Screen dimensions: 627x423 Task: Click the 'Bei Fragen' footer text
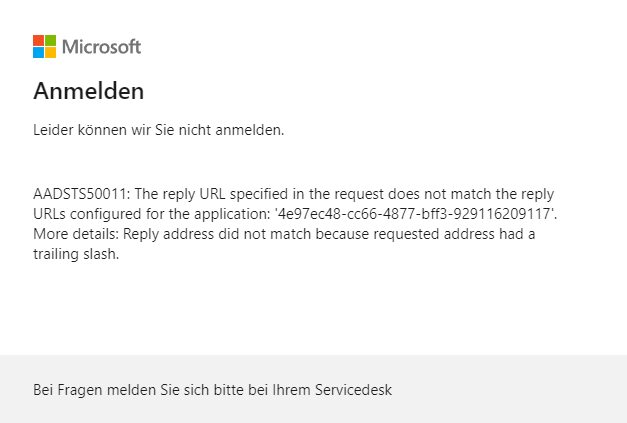tap(65, 389)
